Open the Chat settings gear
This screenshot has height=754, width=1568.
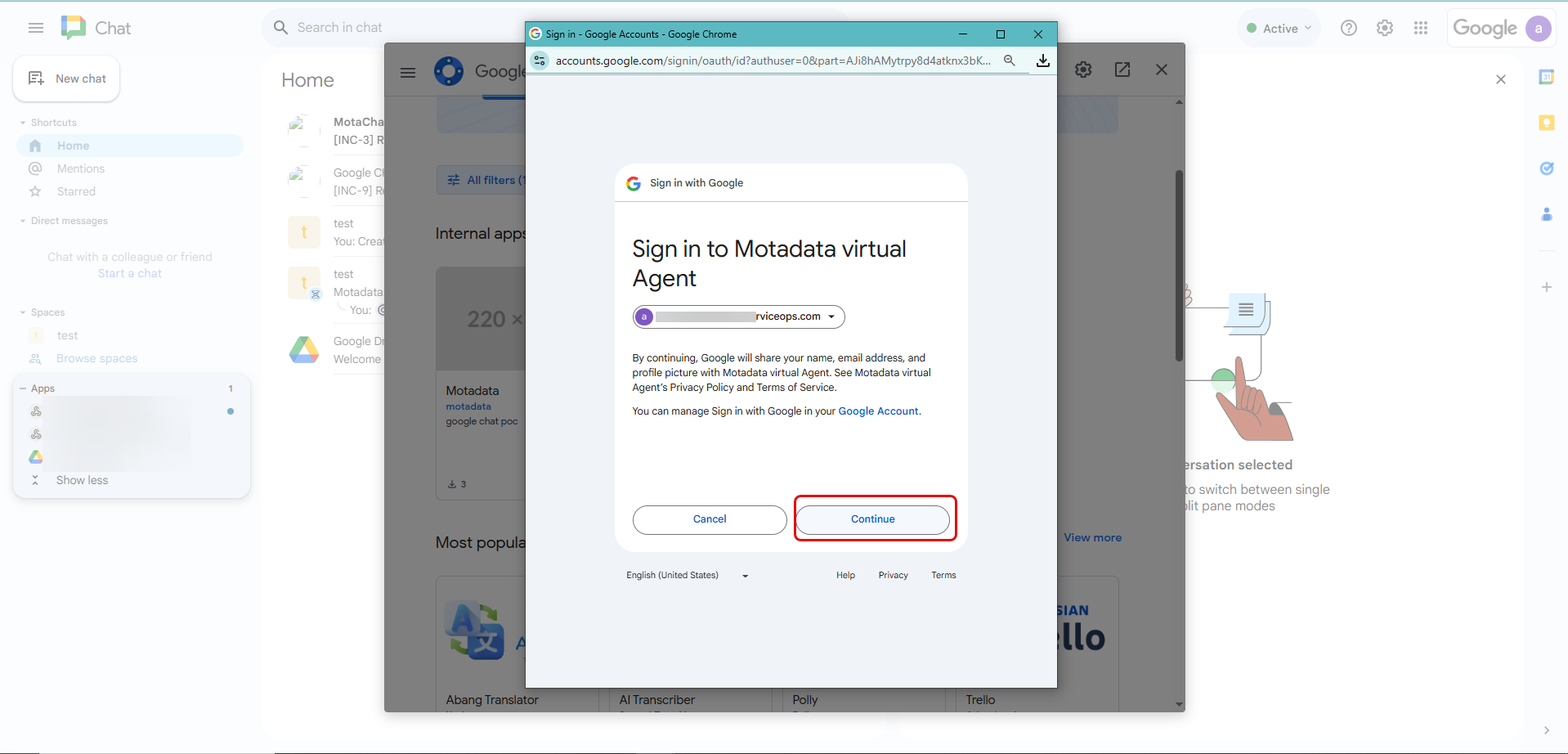point(1385,27)
